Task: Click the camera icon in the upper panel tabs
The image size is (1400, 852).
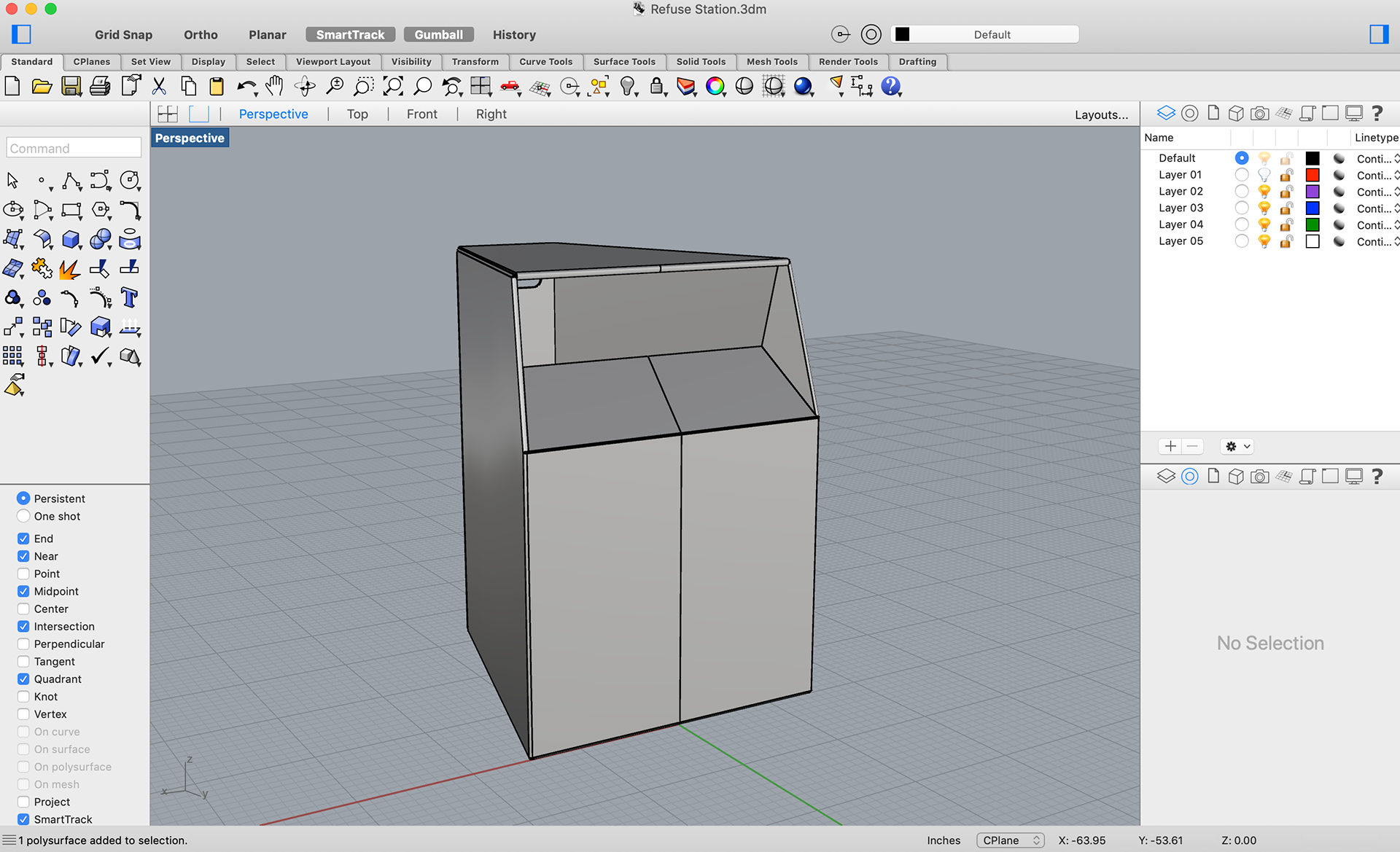Action: (x=1259, y=113)
